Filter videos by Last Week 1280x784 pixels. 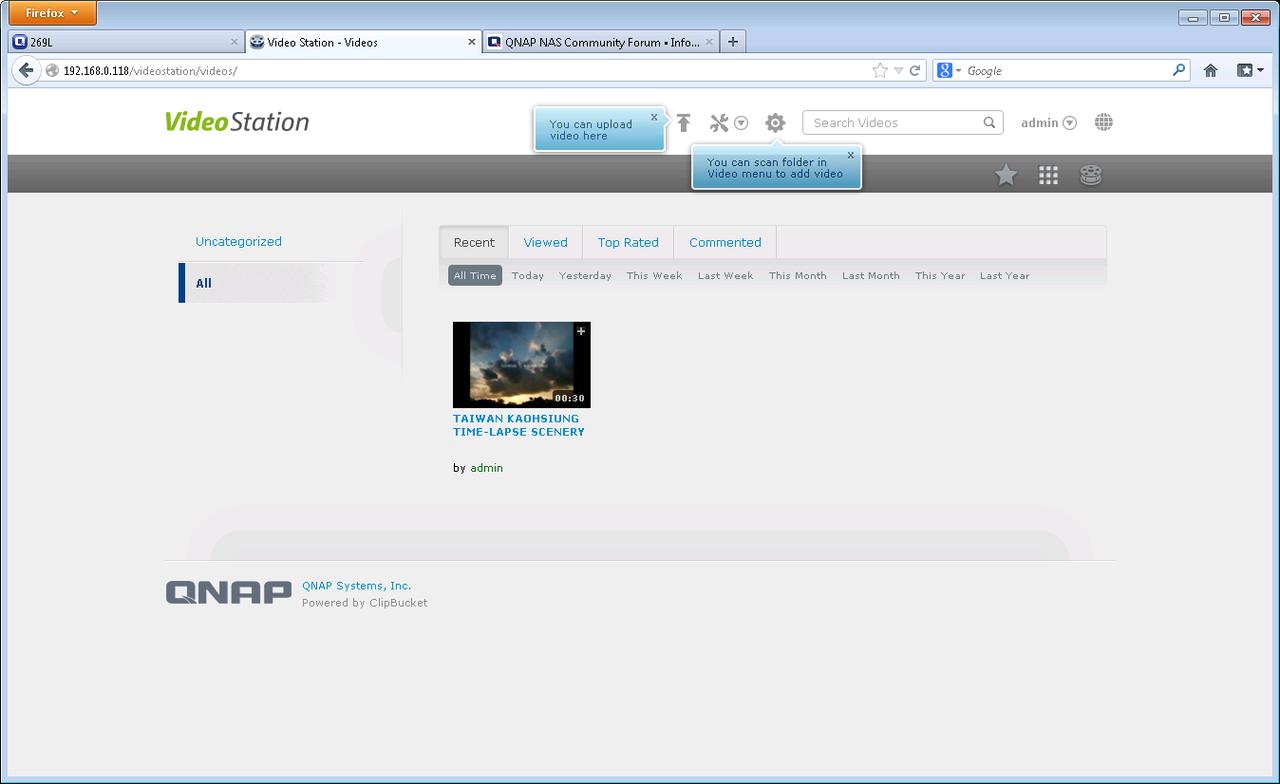(x=725, y=275)
